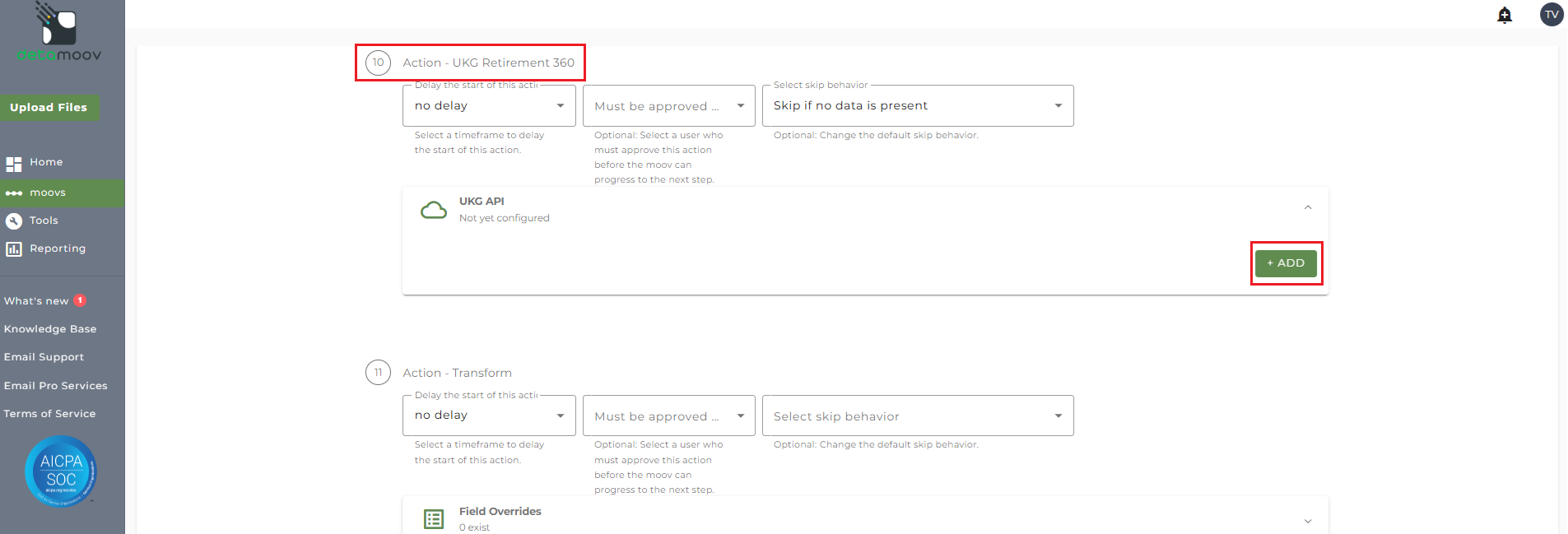Open the Home page in sidebar

click(x=46, y=163)
